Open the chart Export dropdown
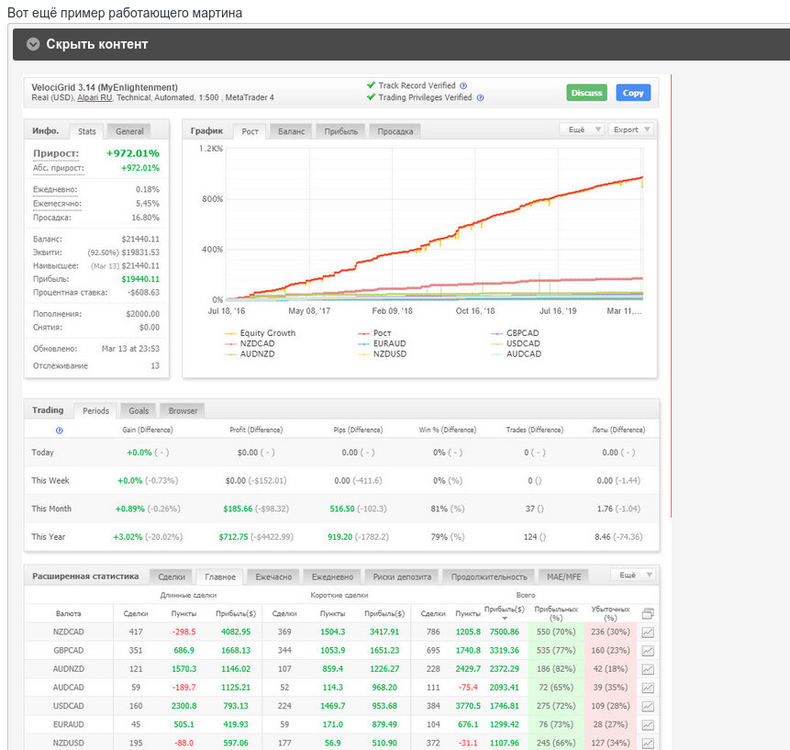 (631, 129)
